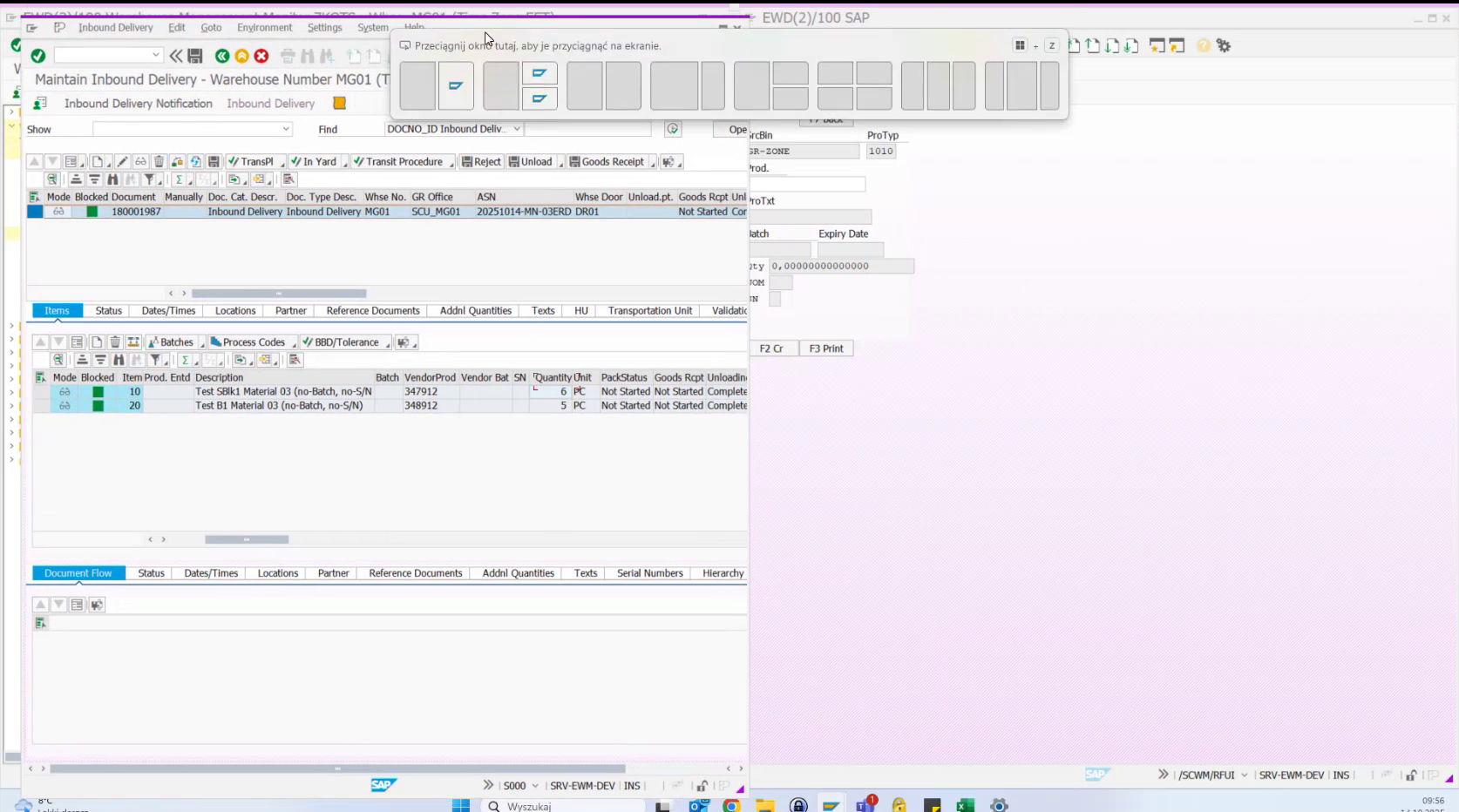Expand the arrow next to Goods Receipt
The height and width of the screenshot is (812, 1459).
[653, 161]
